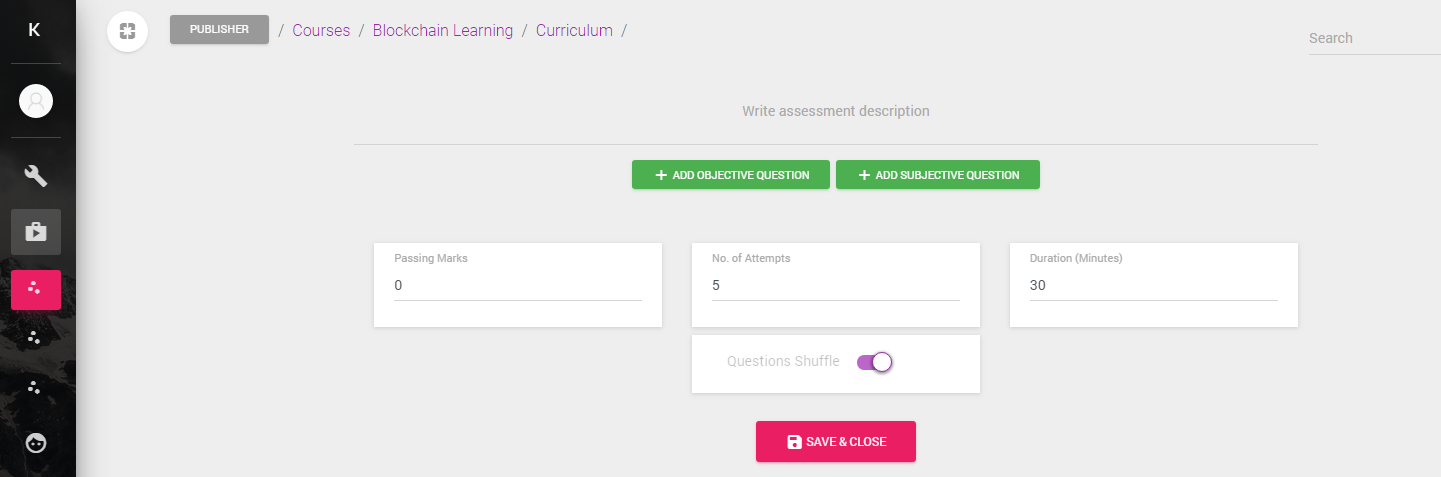Click the Add Subjective Question button
1441x477 pixels.
[938, 175]
